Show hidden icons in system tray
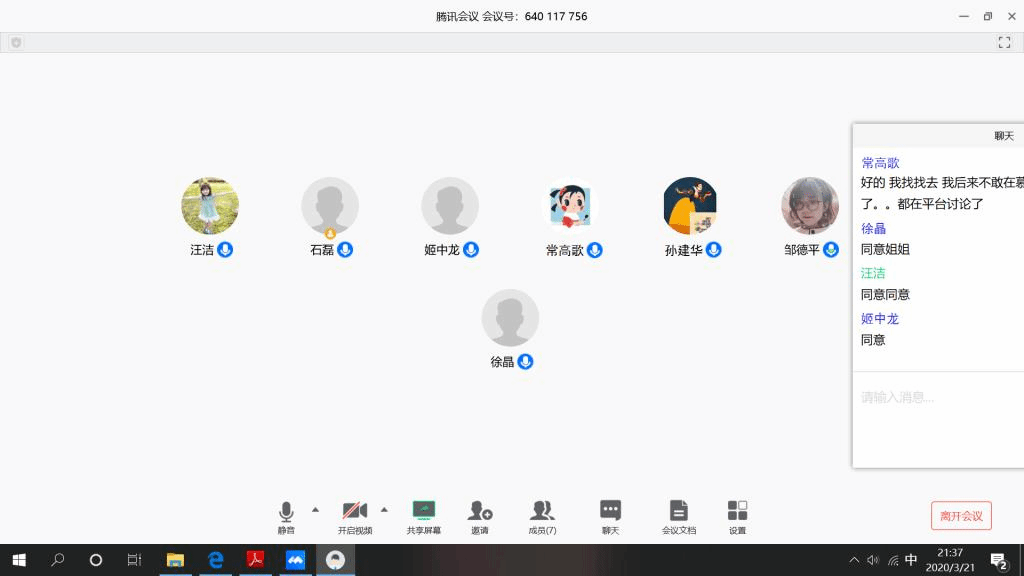Screen dimensions: 1024x576 [854, 560]
